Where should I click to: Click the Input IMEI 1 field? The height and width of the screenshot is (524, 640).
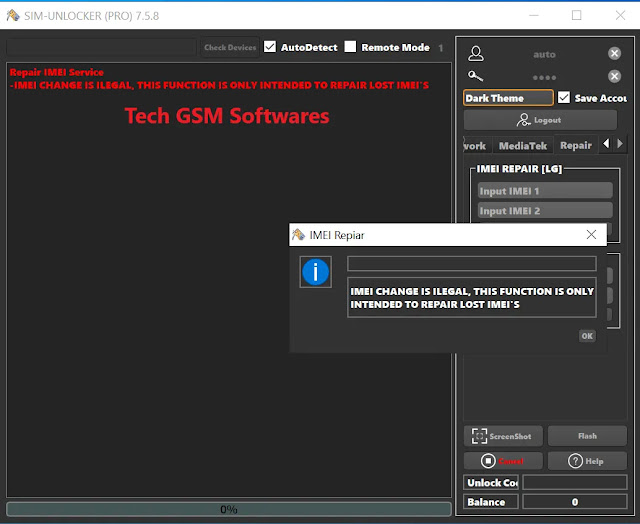545,191
